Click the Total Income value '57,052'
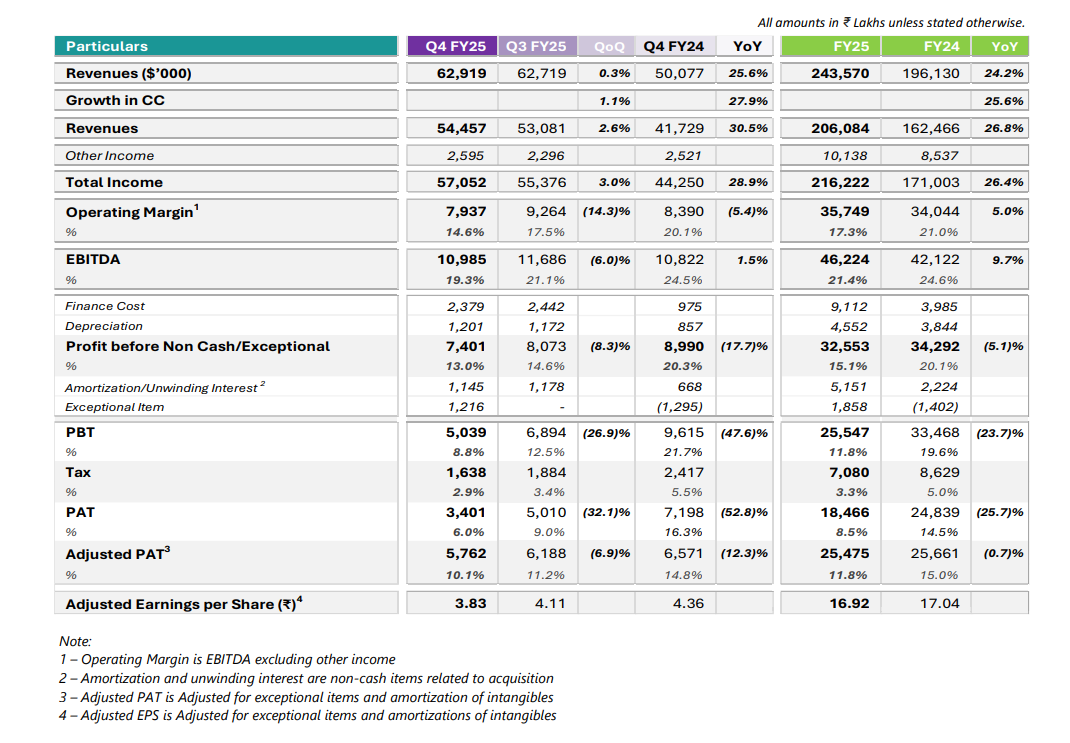 (461, 182)
